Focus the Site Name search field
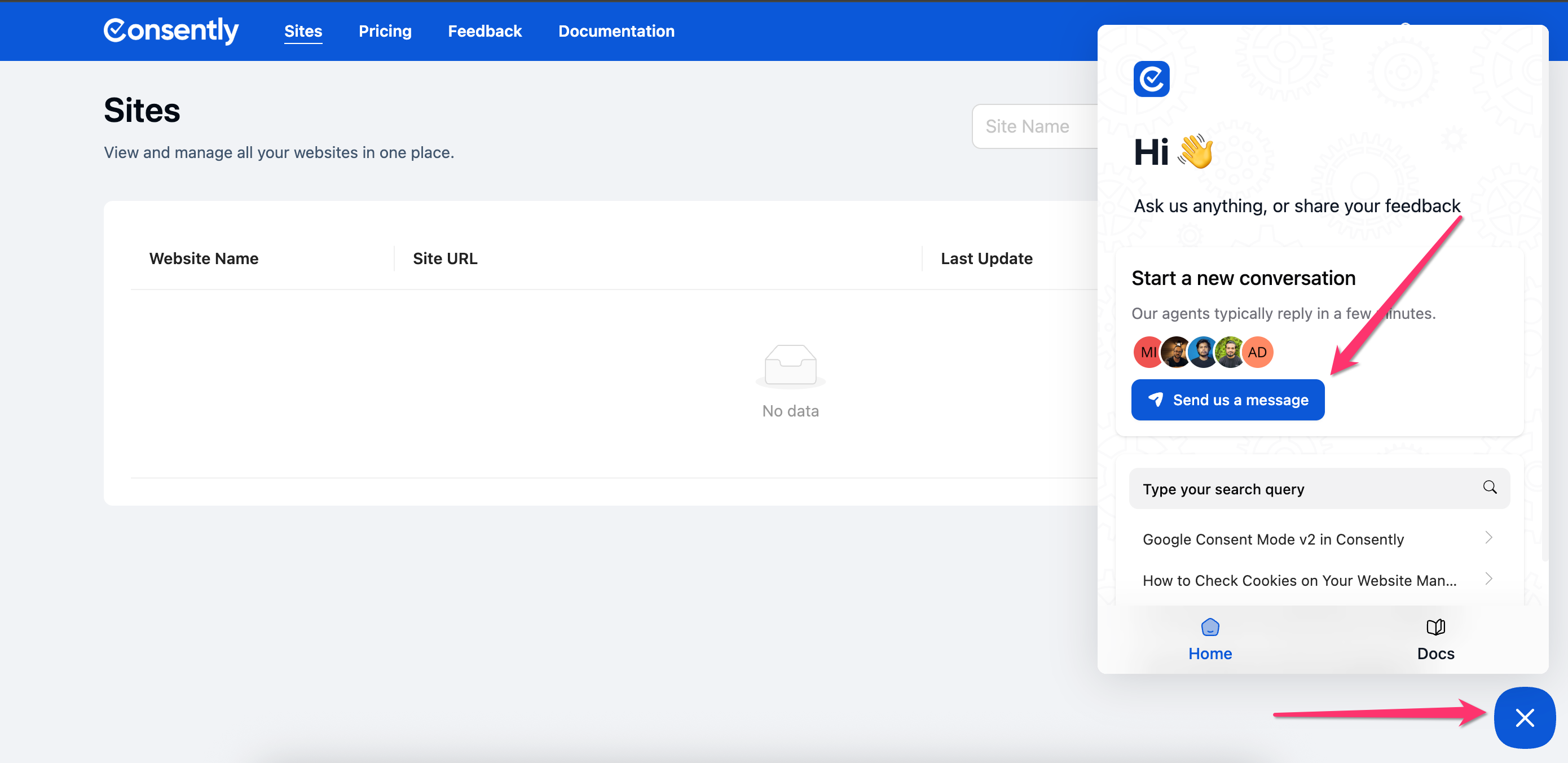 tap(1035, 126)
